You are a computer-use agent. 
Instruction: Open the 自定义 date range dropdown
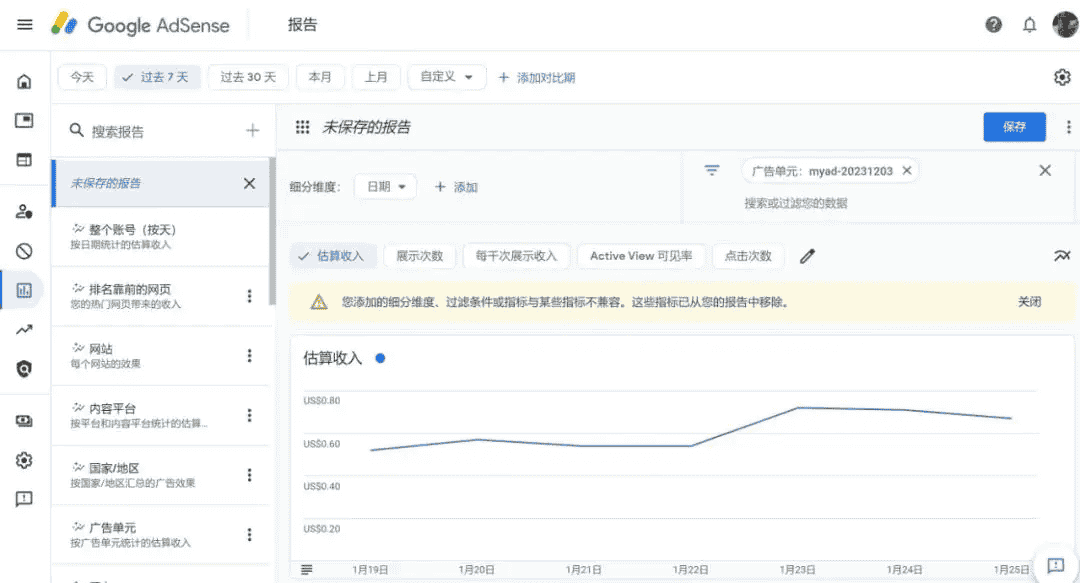[446, 76]
